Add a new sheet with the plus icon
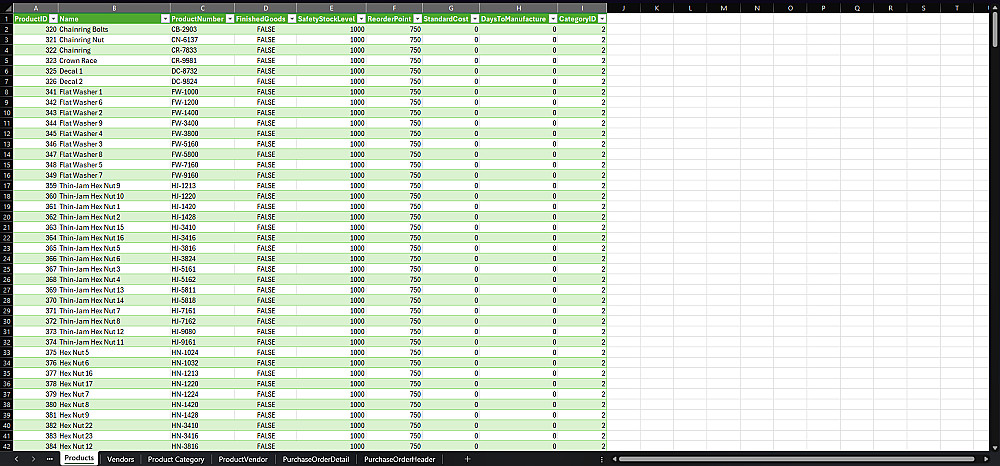 click(467, 459)
